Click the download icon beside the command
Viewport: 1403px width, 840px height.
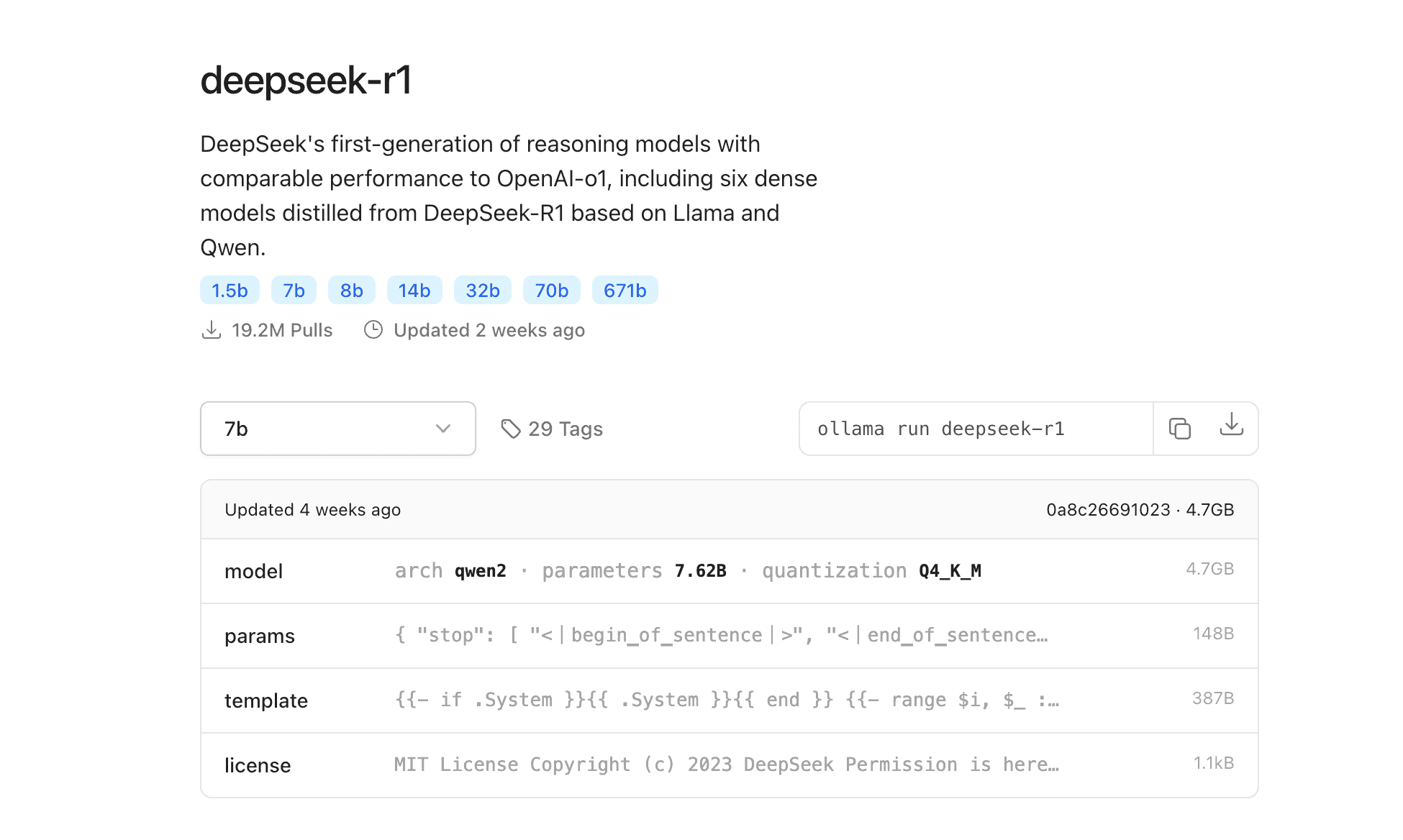(1231, 426)
